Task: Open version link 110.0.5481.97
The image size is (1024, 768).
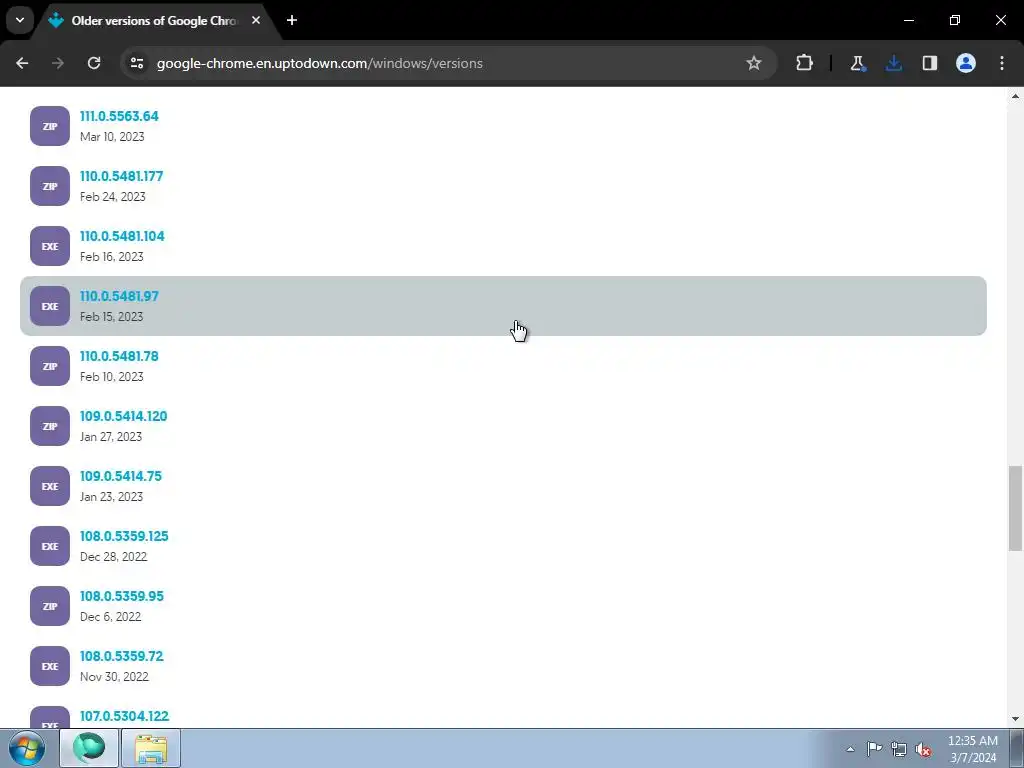Action: [119, 296]
